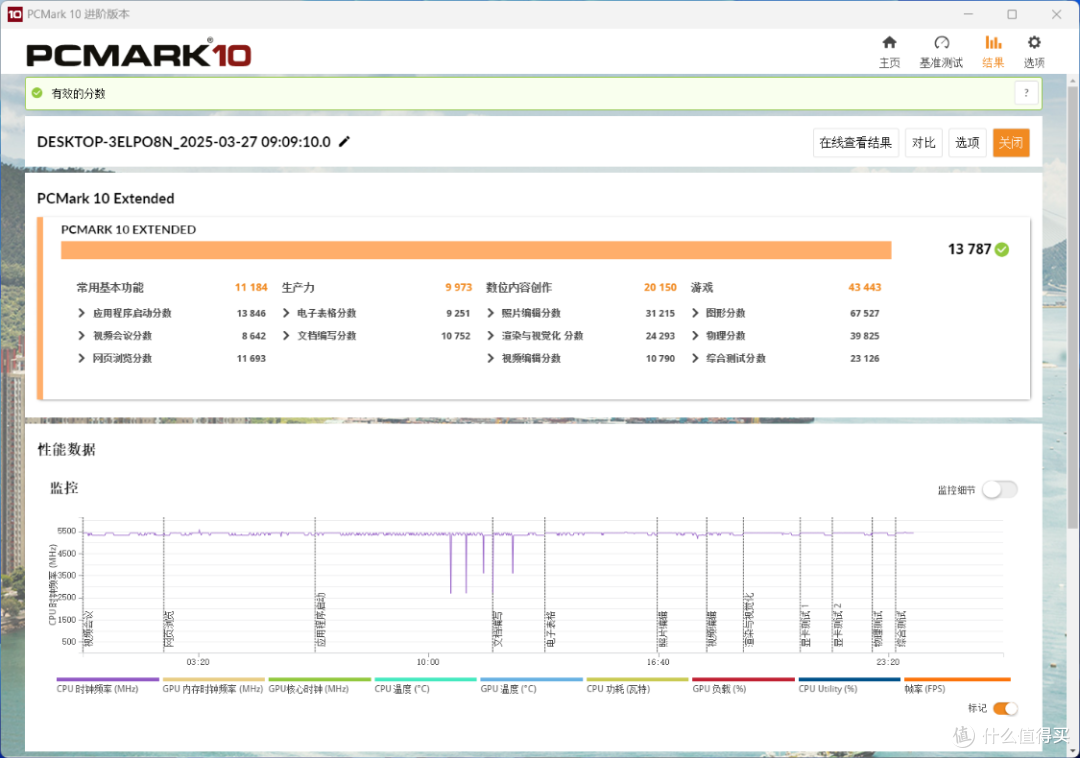Image resolution: width=1080 pixels, height=758 pixels.
Task: Click the 对比 compare button
Action: click(x=923, y=143)
